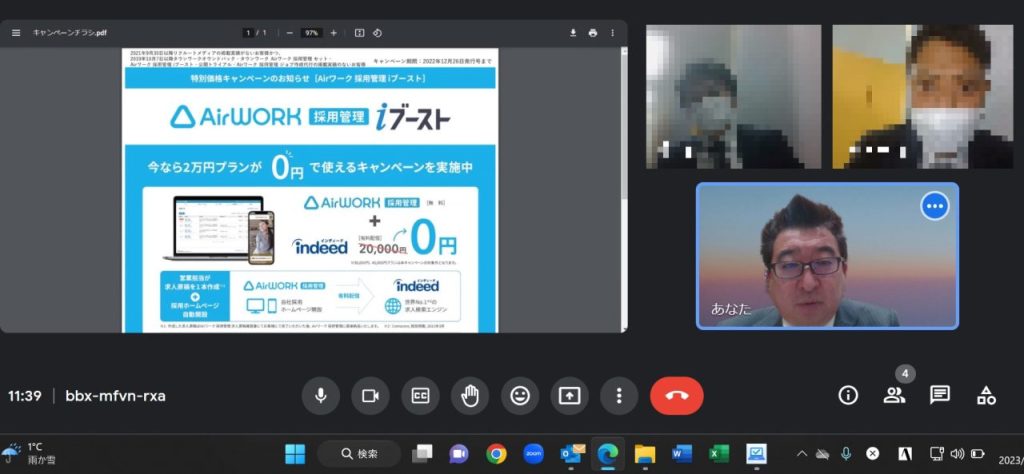The height and width of the screenshot is (474, 1024).
Task: Open the activities panel
Action: click(x=986, y=395)
